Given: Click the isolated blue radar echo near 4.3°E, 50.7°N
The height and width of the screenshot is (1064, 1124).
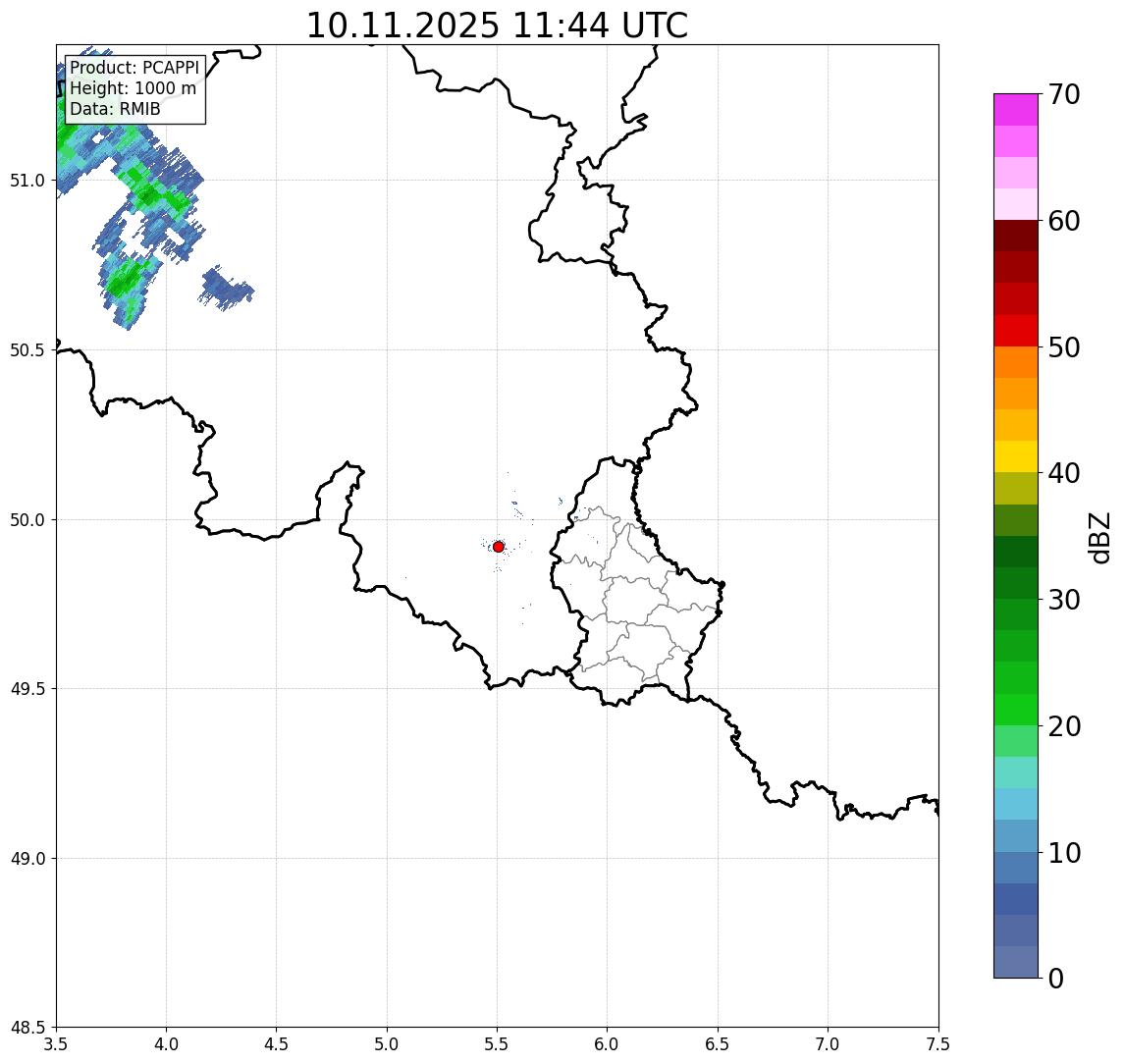Looking at the screenshot, I should pyautogui.click(x=227, y=289).
